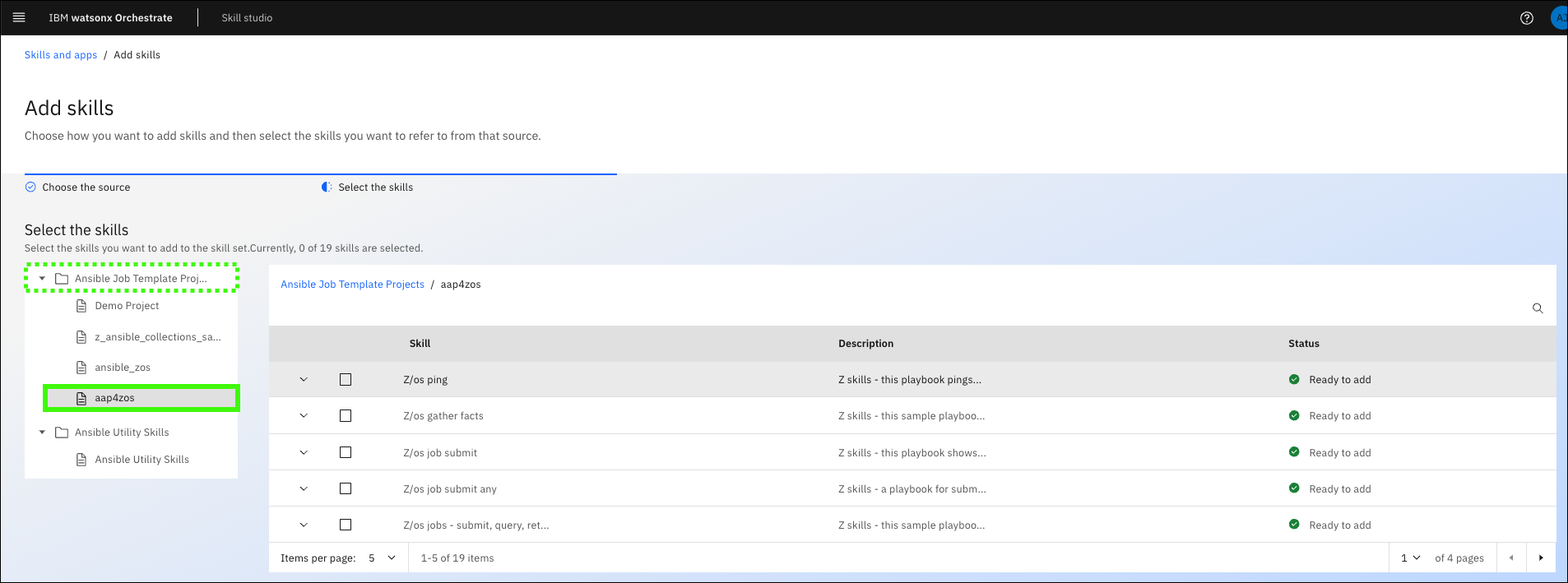Expand the Z/os job submit row

304,452
